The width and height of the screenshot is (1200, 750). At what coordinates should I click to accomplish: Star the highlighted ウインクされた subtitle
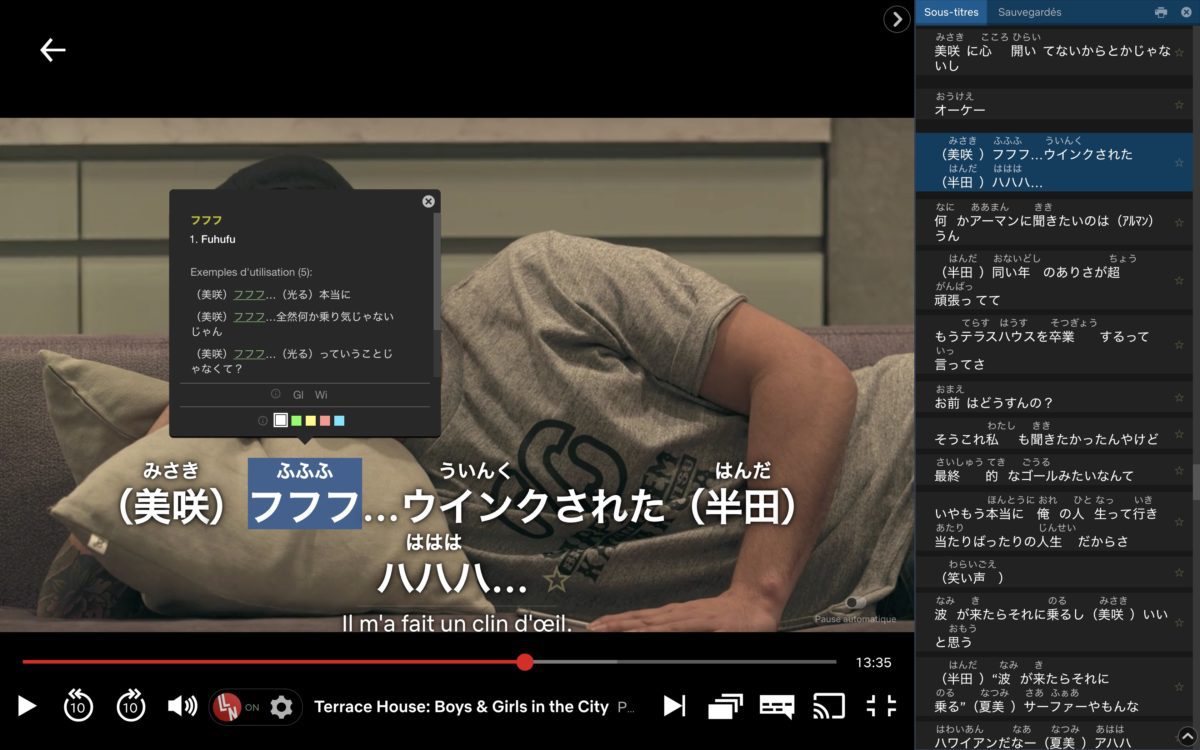pos(1177,163)
